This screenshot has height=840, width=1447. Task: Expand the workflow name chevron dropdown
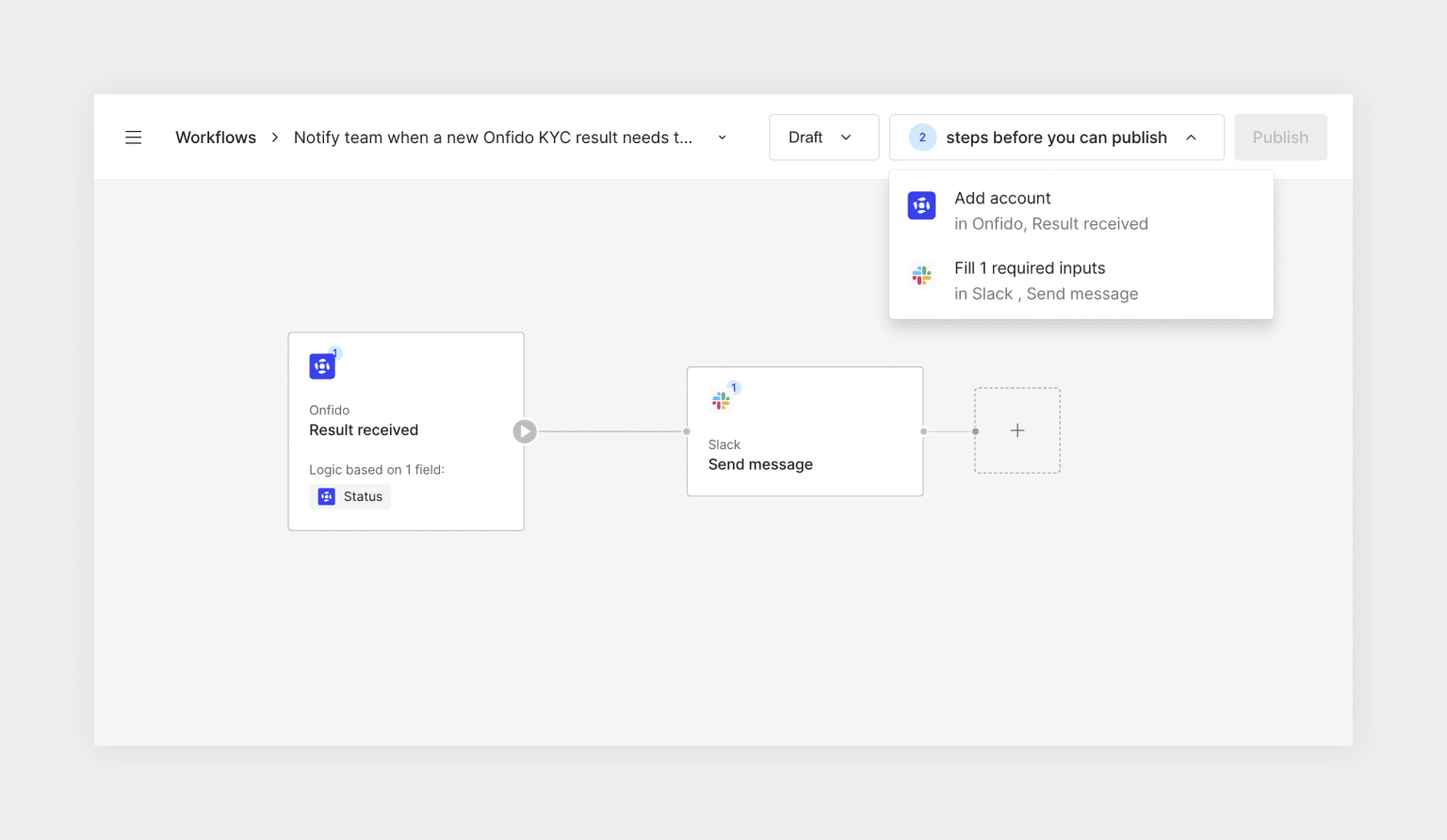(x=723, y=137)
